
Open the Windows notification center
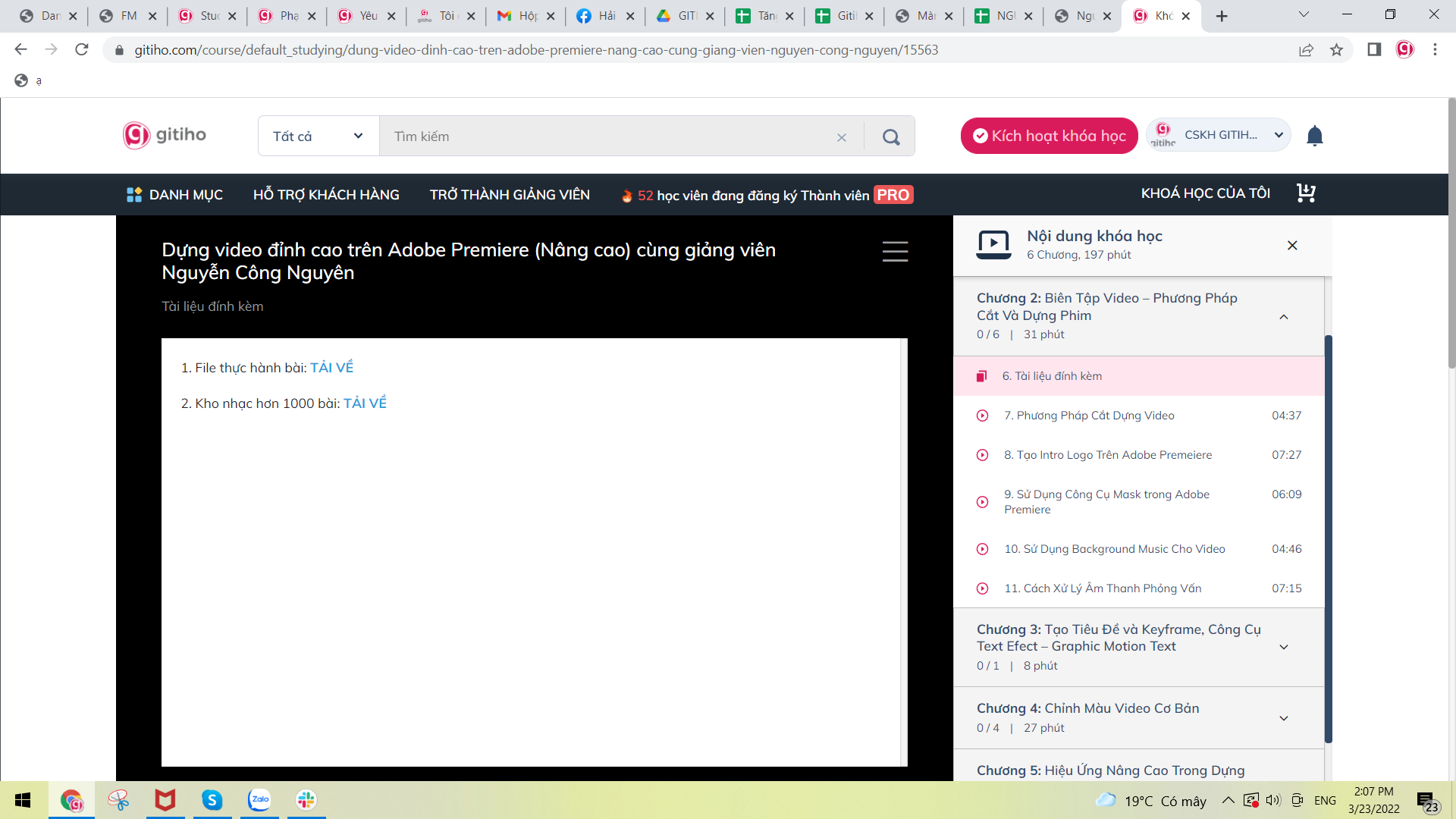(1427, 802)
